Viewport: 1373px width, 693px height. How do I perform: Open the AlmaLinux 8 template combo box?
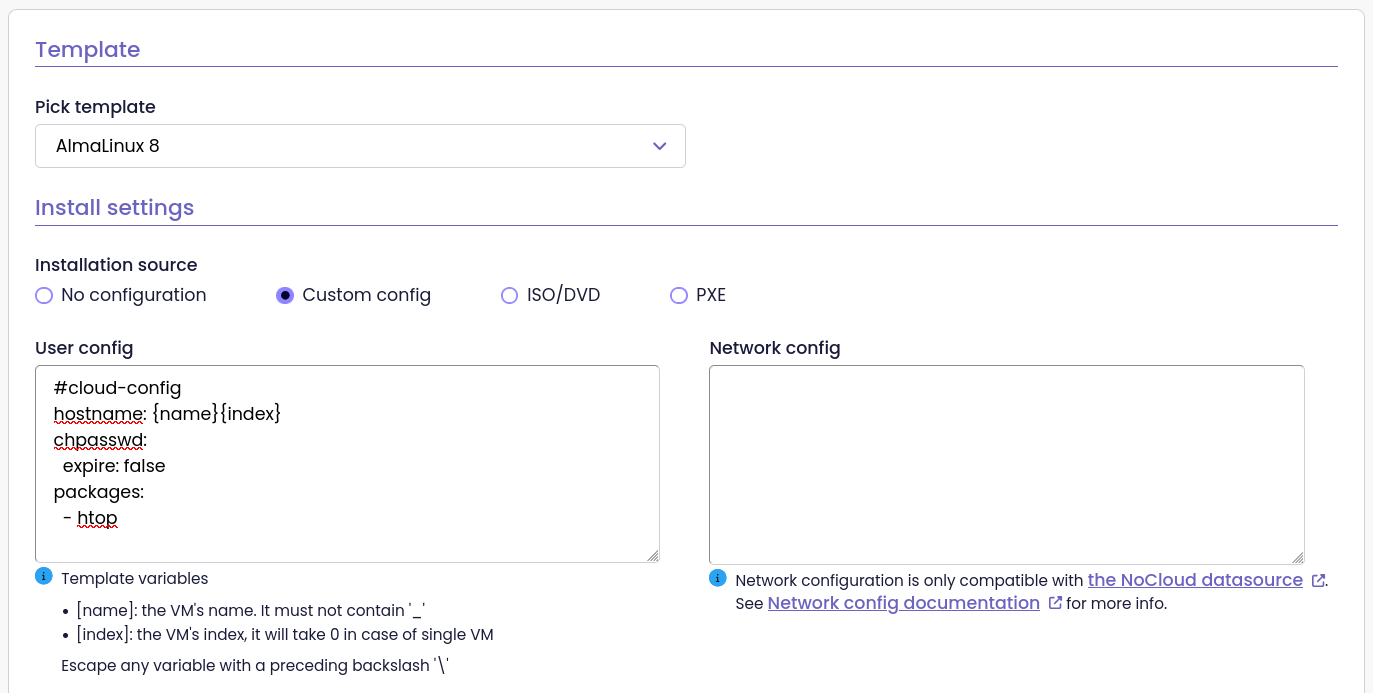coord(360,146)
